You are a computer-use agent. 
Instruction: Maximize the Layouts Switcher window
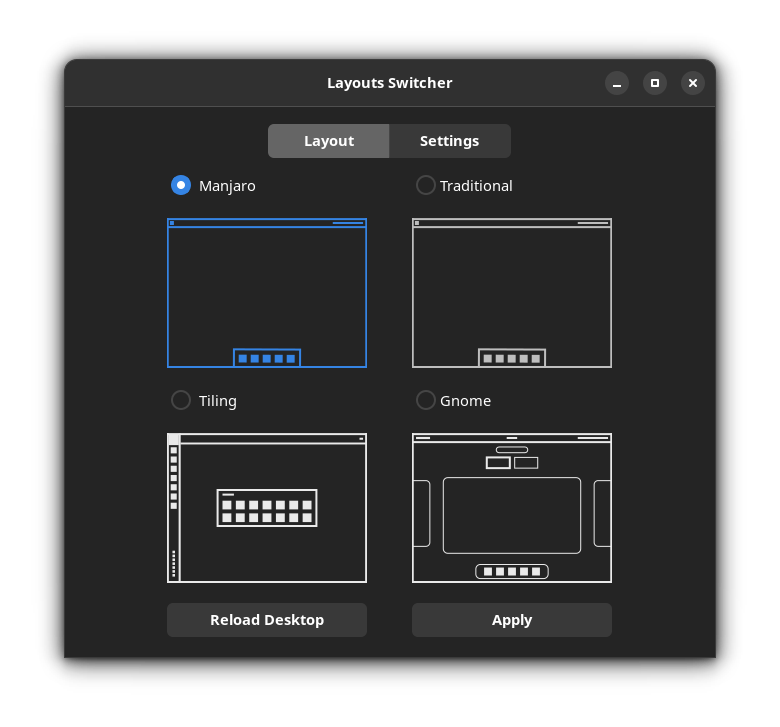[x=655, y=83]
